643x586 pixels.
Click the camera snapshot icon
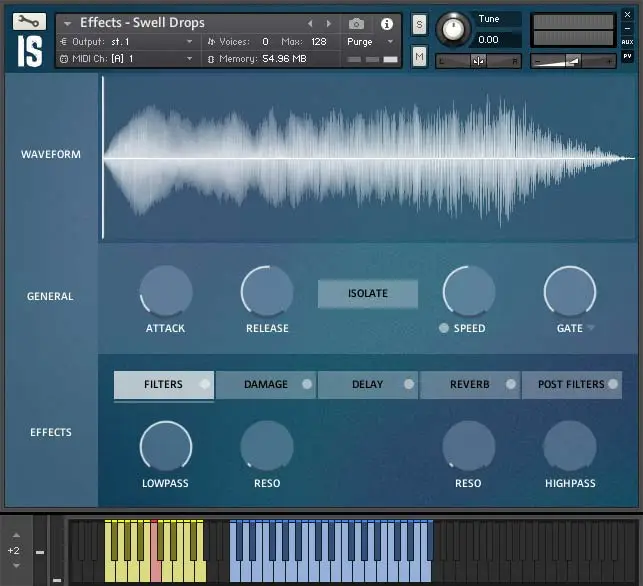pyautogui.click(x=356, y=23)
